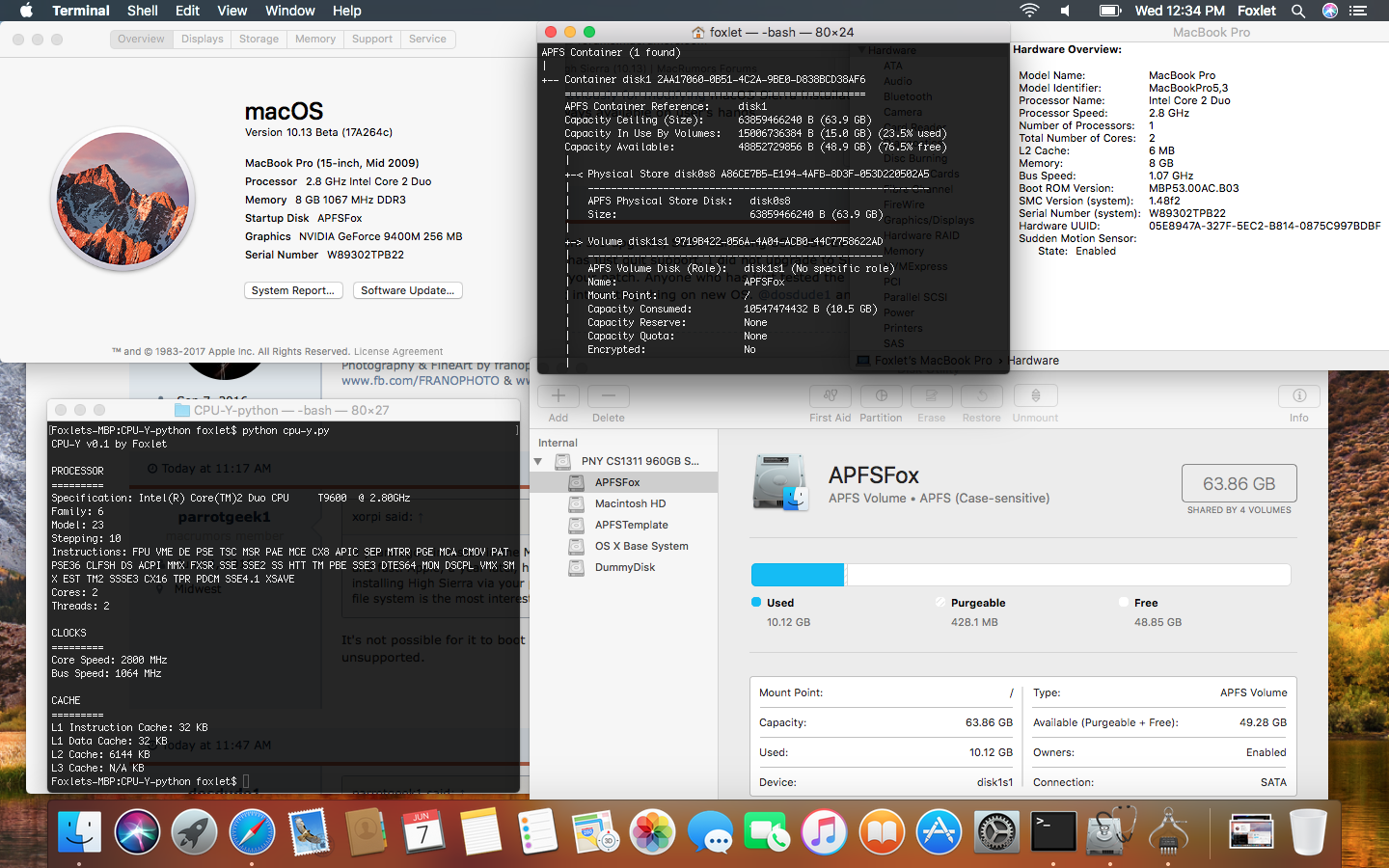Open System Preferences gear in Dock
Screen dimensions: 1389x868
click(996, 831)
